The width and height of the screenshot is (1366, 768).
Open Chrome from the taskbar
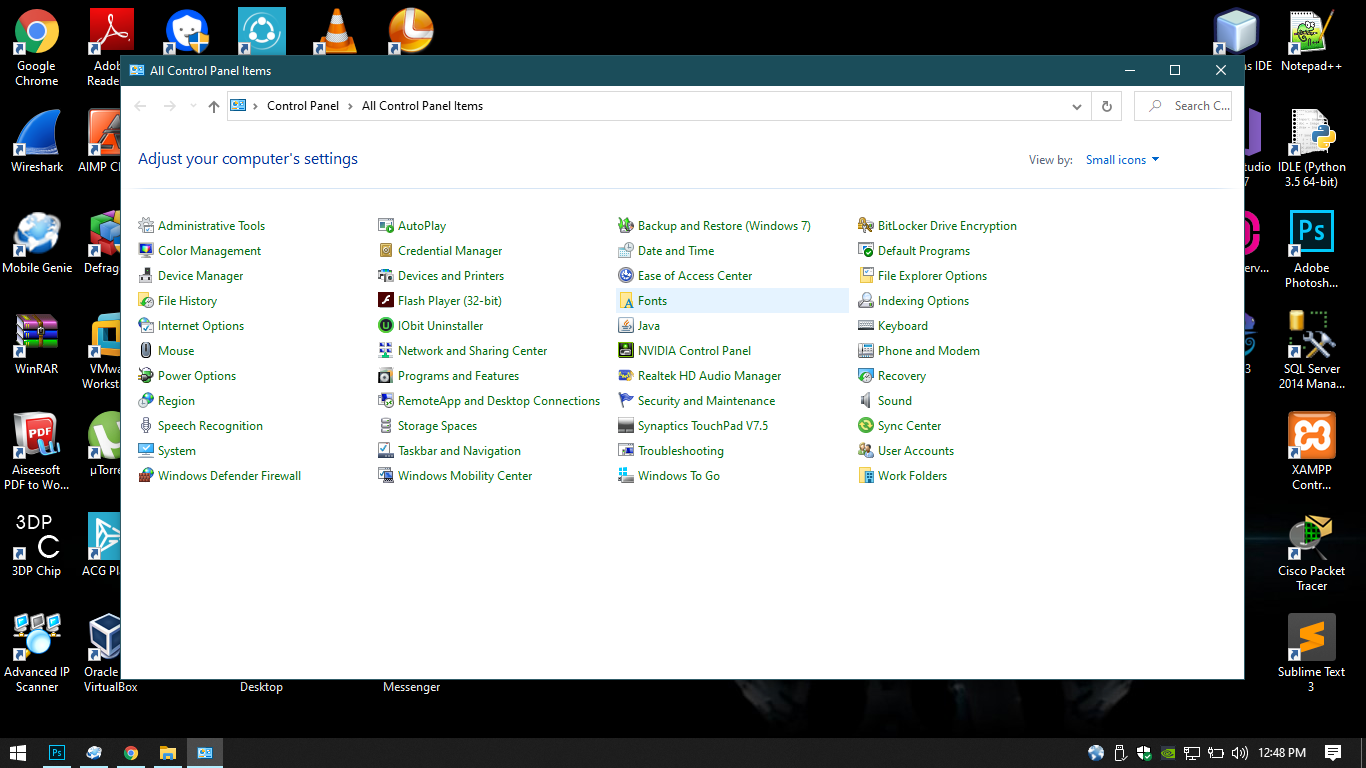pos(131,753)
